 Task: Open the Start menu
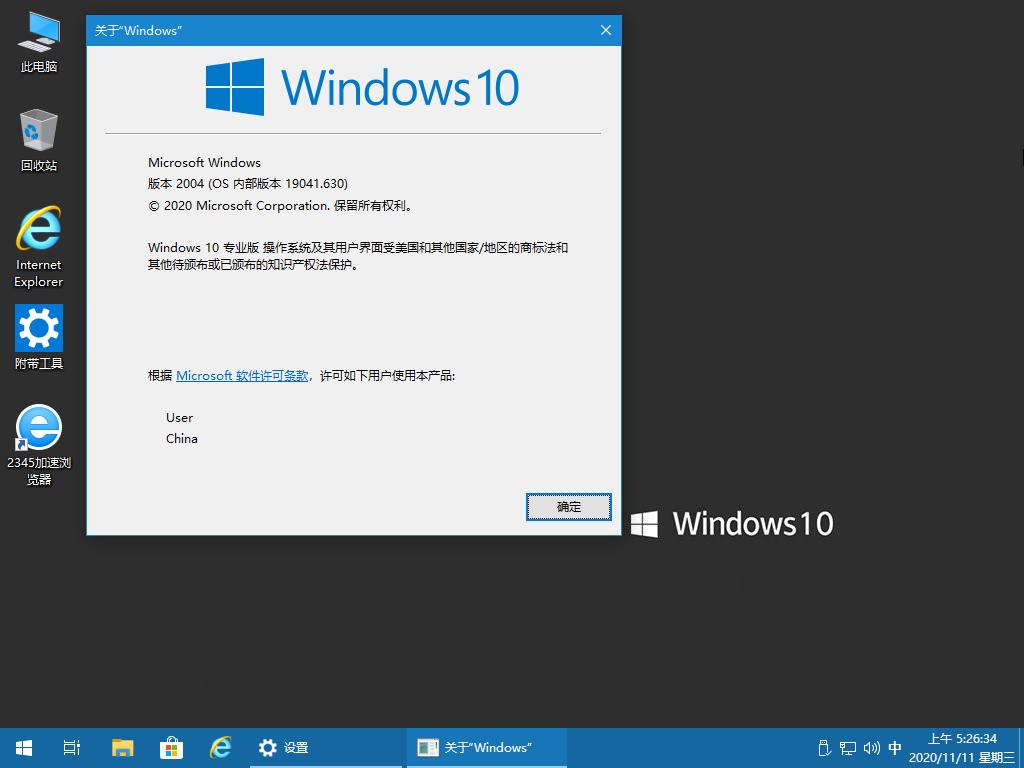tap(24, 748)
